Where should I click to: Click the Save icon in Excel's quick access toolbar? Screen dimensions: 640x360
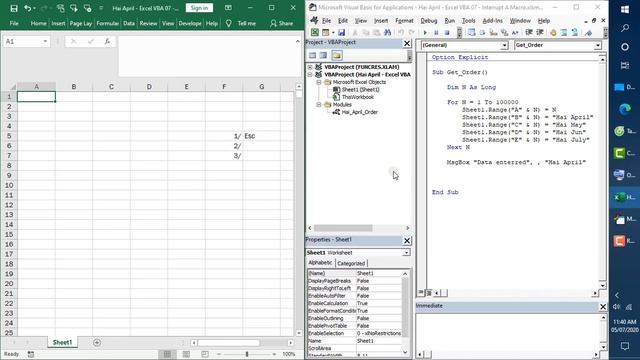pyautogui.click(x=14, y=8)
